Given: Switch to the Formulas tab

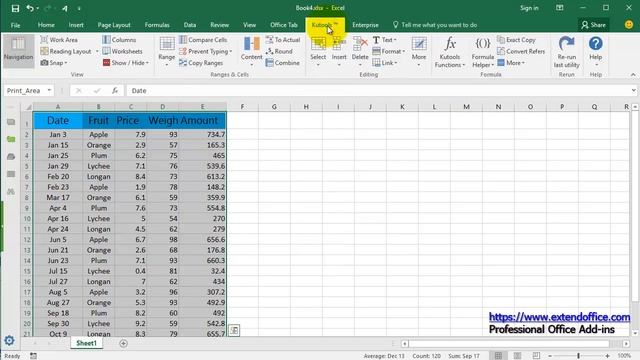Looking at the screenshot, I should pos(157,25).
